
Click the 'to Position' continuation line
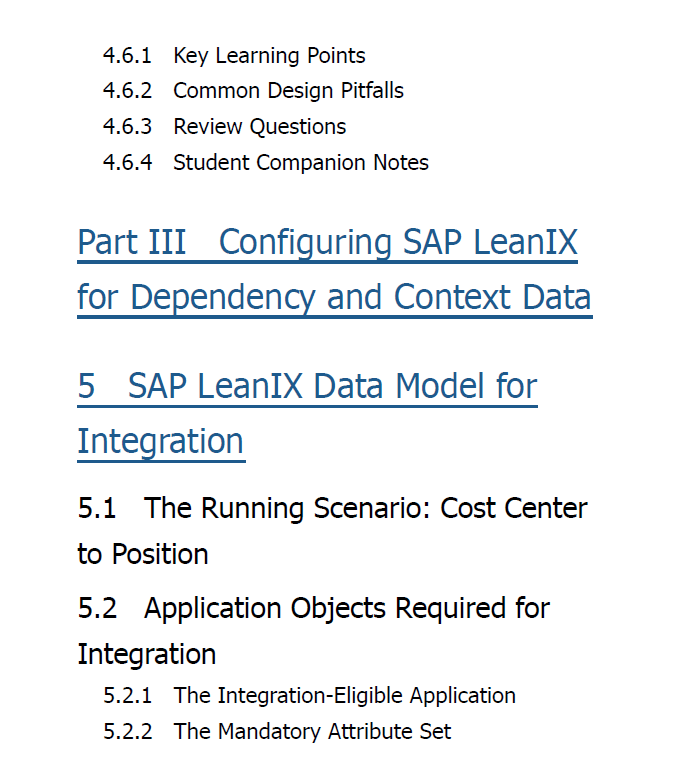tap(143, 554)
